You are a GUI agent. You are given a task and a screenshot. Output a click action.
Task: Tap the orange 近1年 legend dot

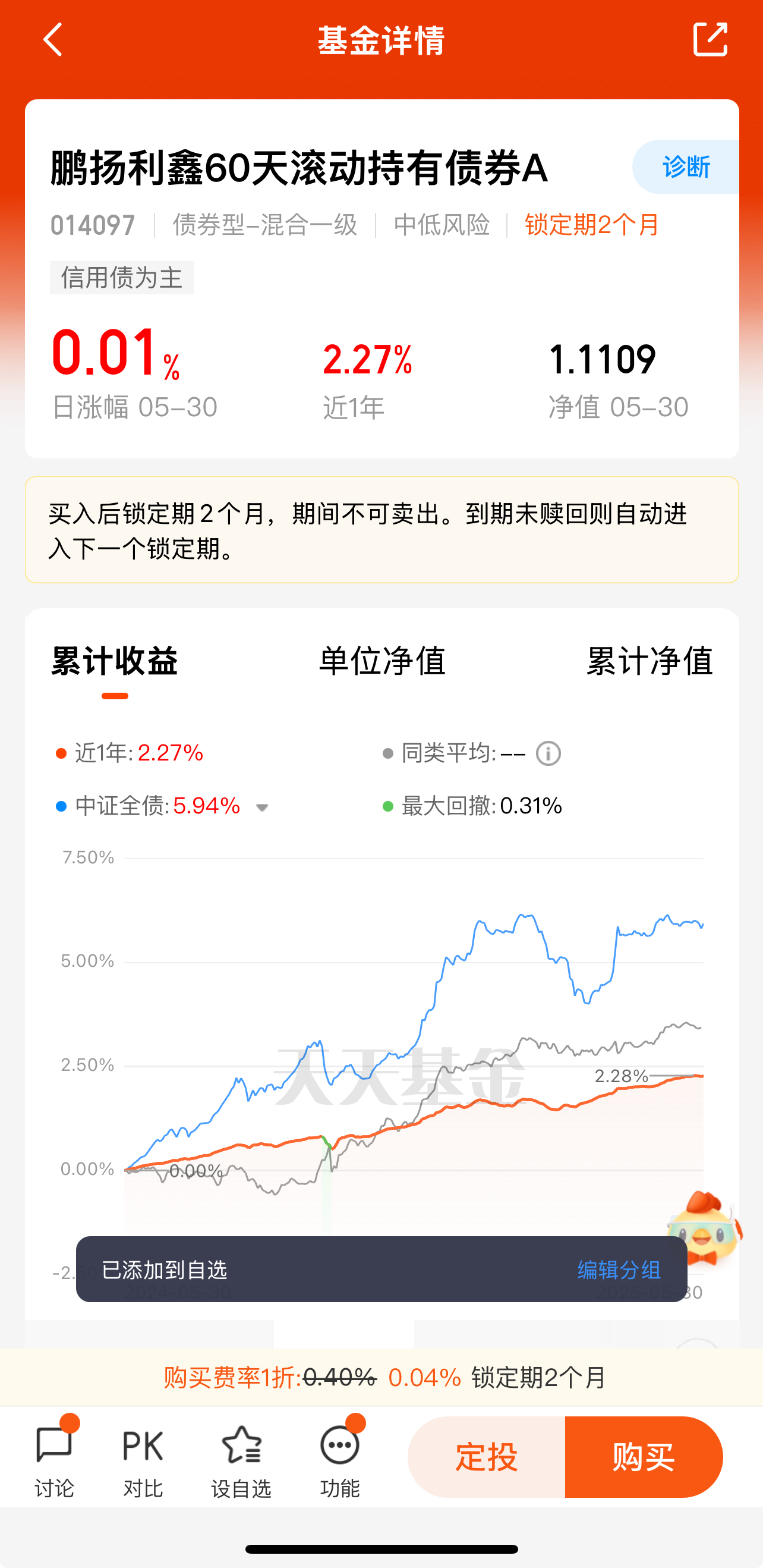tap(61, 753)
